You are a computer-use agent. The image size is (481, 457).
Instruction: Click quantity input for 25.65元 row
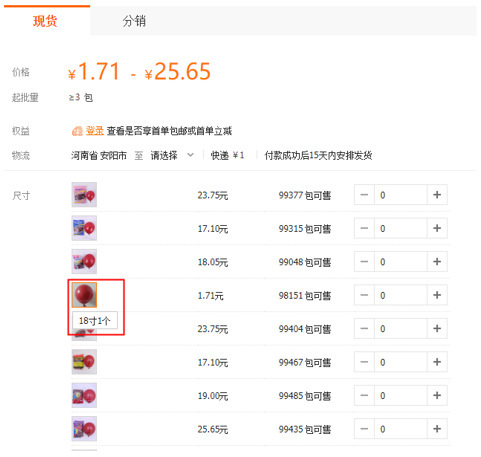pos(401,429)
